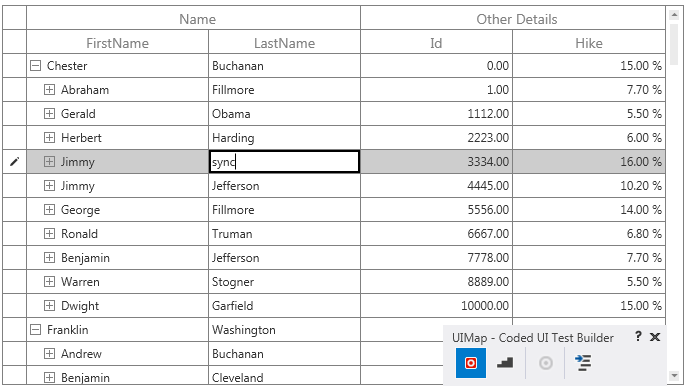
Task: Sort by the LastName column header
Action: (284, 42)
